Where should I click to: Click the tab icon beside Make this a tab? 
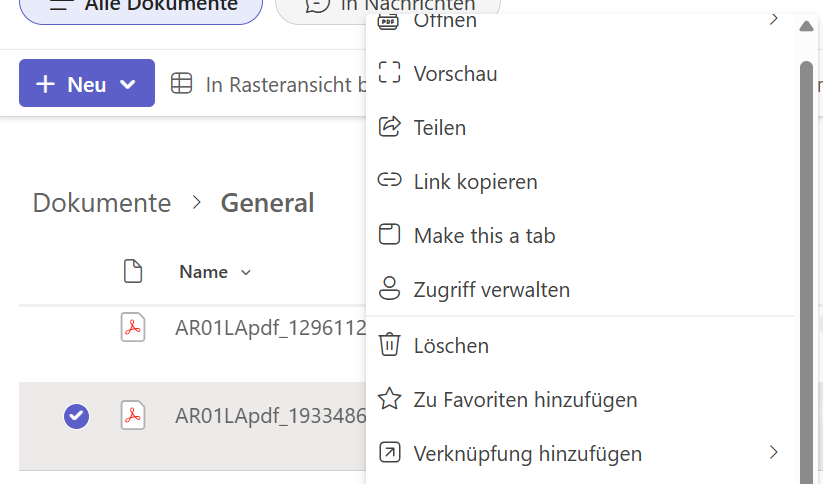389,235
